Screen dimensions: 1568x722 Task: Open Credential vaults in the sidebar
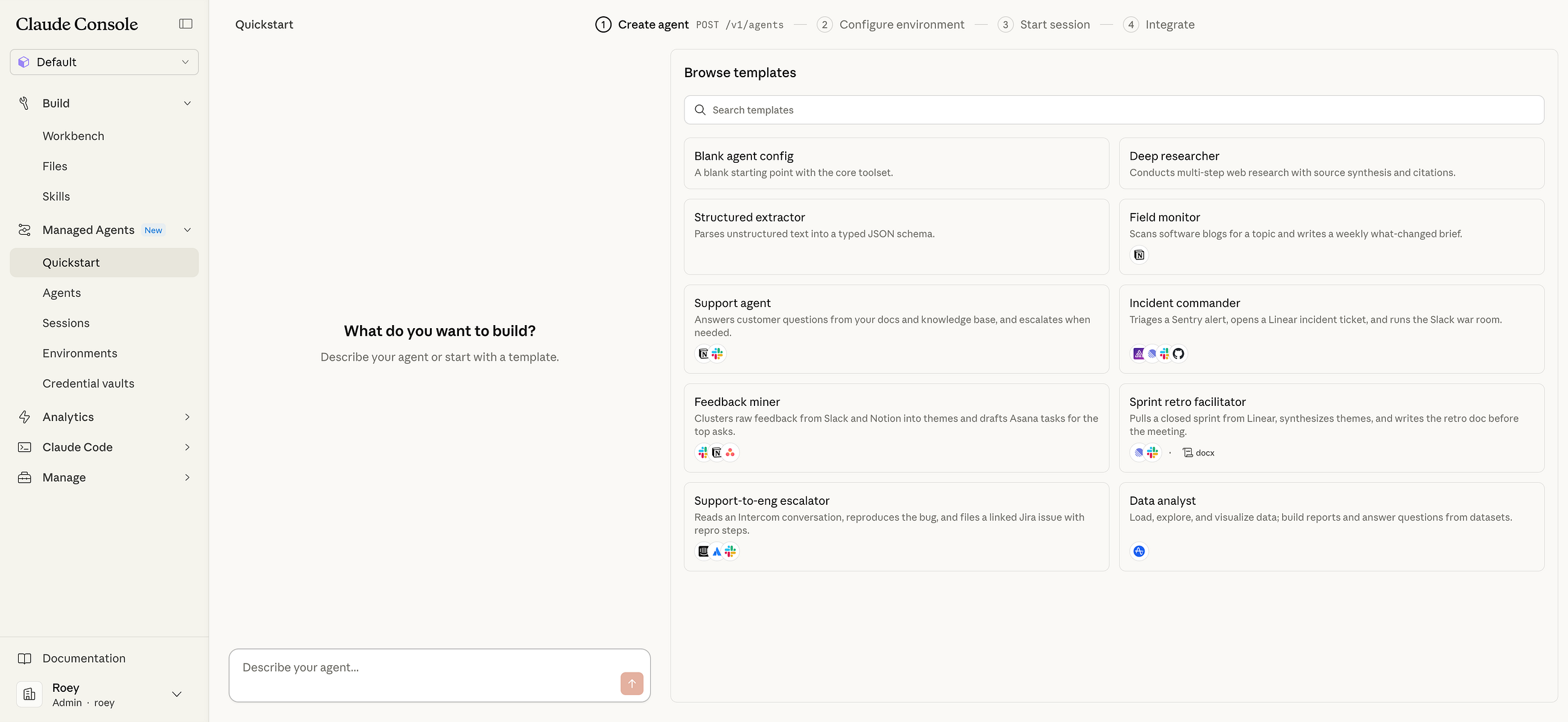(88, 384)
